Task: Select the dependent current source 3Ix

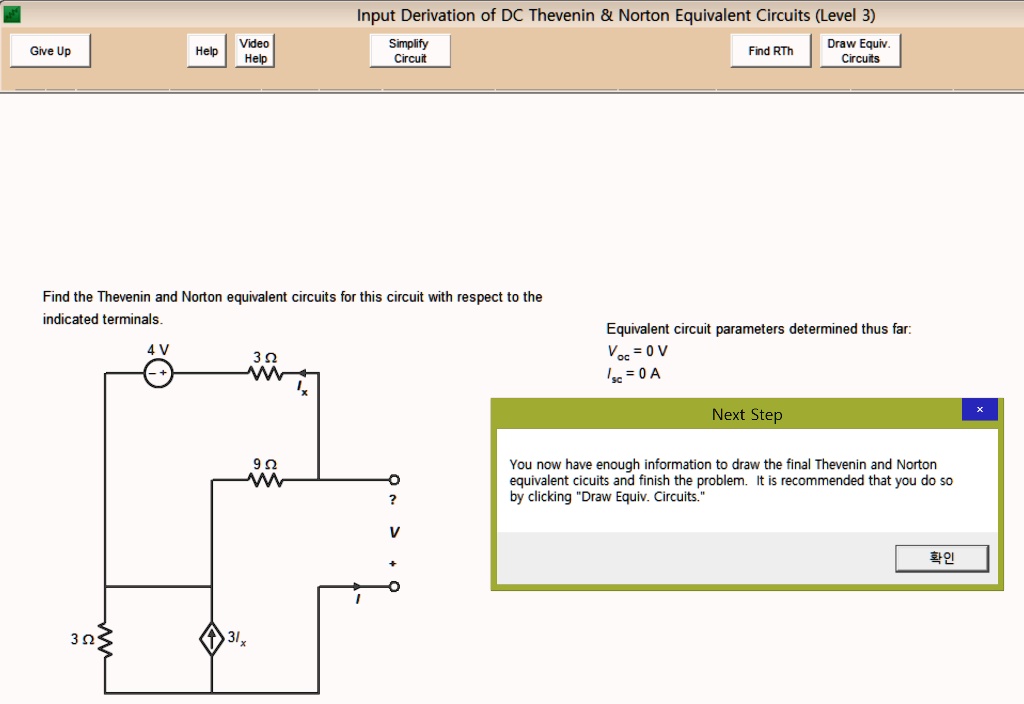Action: [211, 638]
